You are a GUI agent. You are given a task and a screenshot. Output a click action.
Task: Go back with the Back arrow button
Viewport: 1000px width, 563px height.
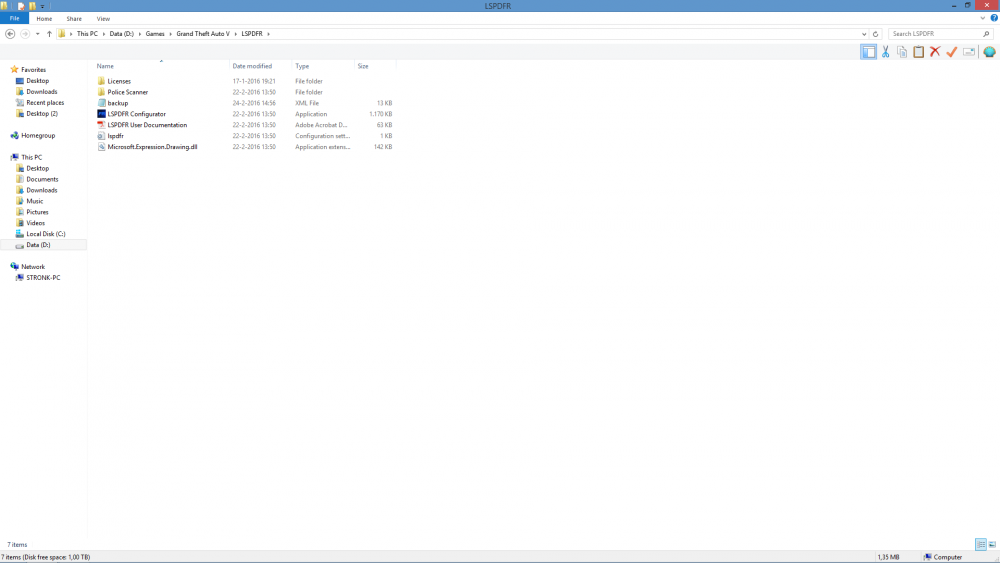tap(10, 34)
